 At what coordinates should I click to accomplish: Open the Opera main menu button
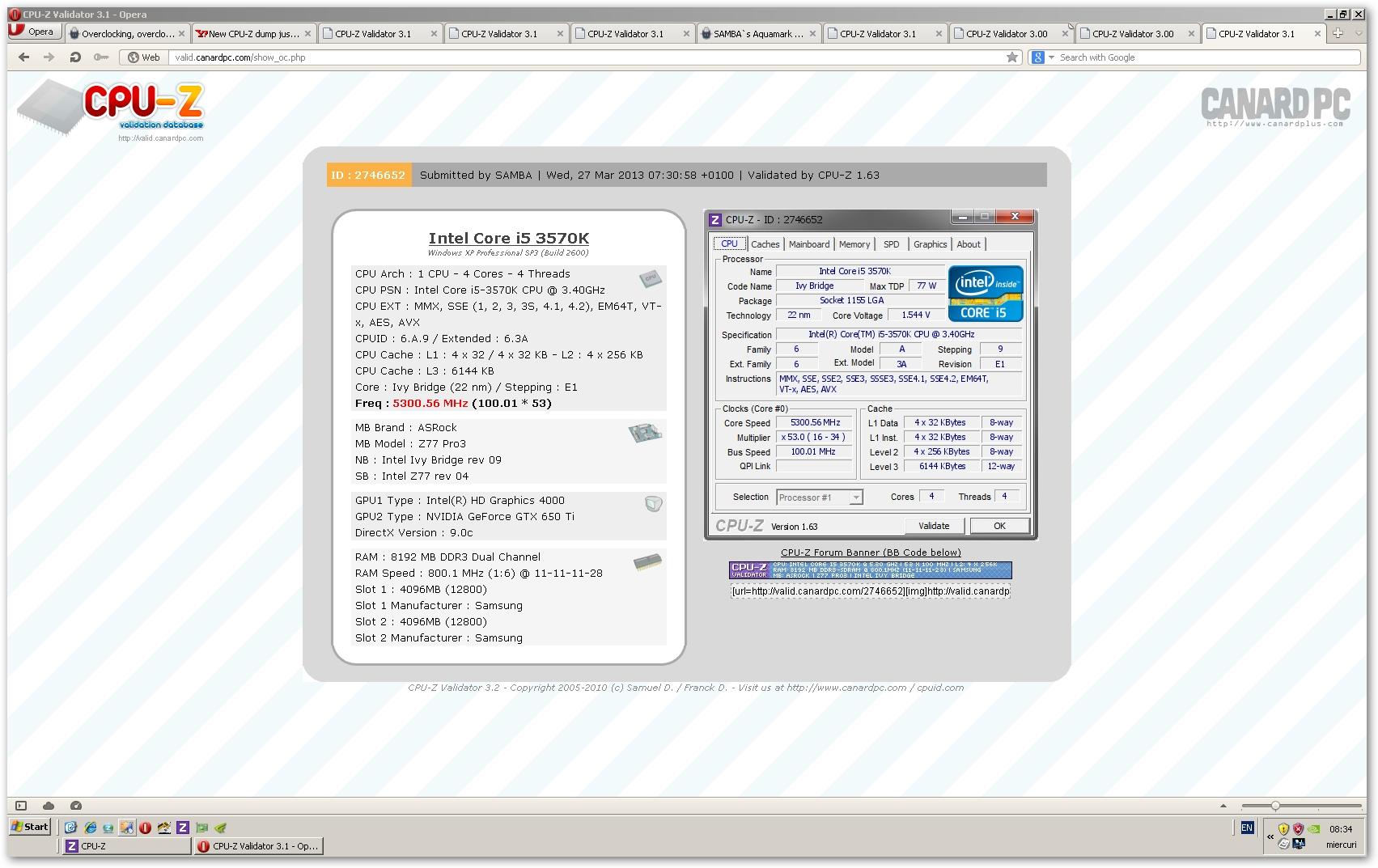[33, 32]
